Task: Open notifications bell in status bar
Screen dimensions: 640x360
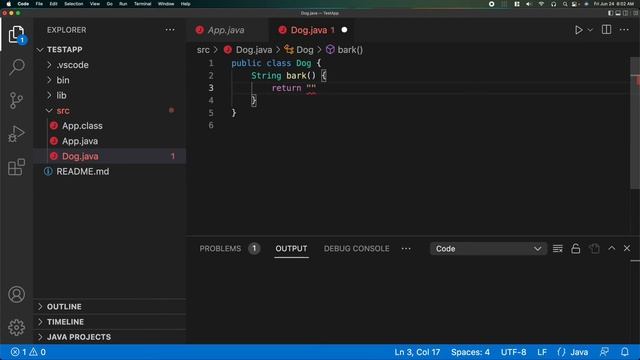Action: (x=625, y=352)
